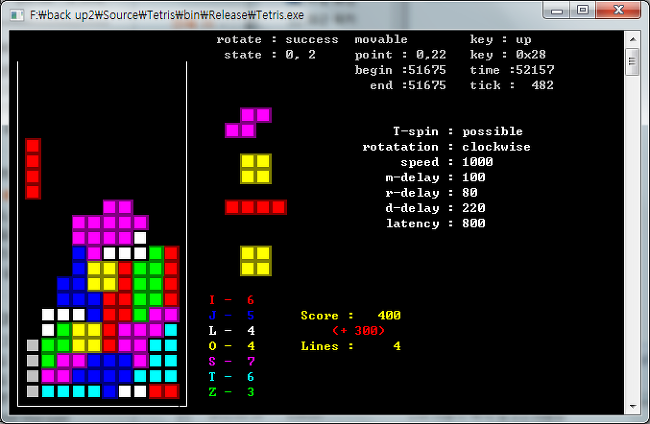Click the console window title bar icon

tap(17, 15)
